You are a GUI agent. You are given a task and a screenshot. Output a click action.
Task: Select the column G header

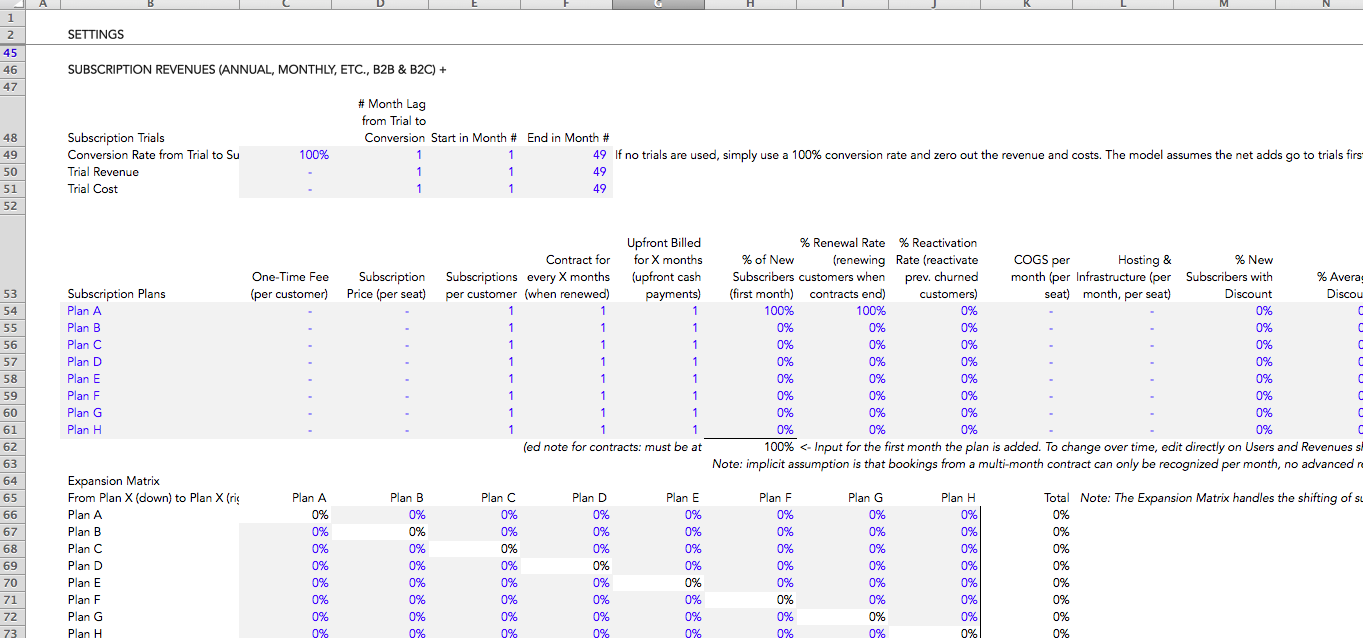pyautogui.click(x=658, y=4)
